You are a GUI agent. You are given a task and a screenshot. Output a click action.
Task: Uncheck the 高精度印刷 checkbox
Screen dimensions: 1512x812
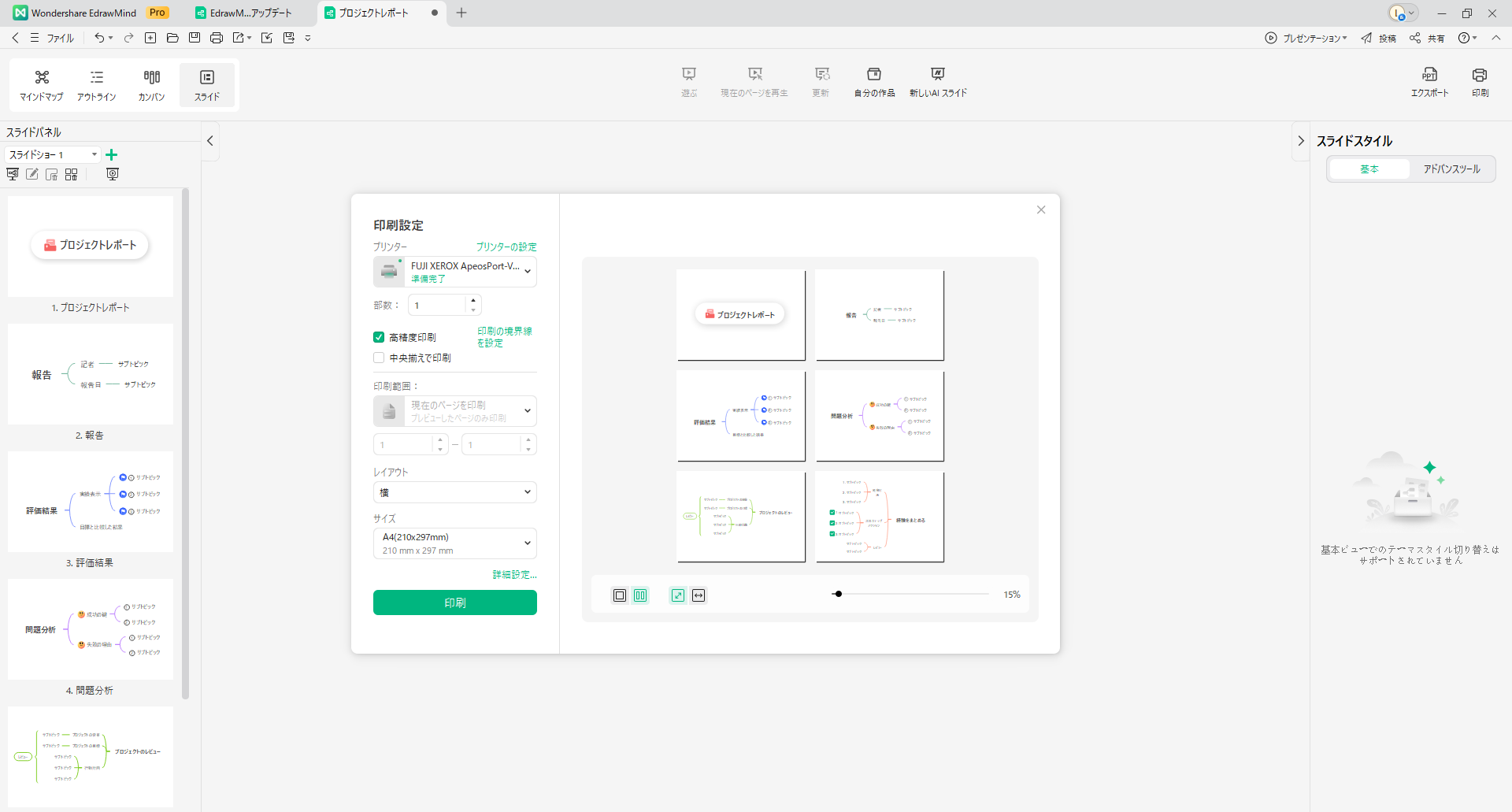(x=379, y=337)
